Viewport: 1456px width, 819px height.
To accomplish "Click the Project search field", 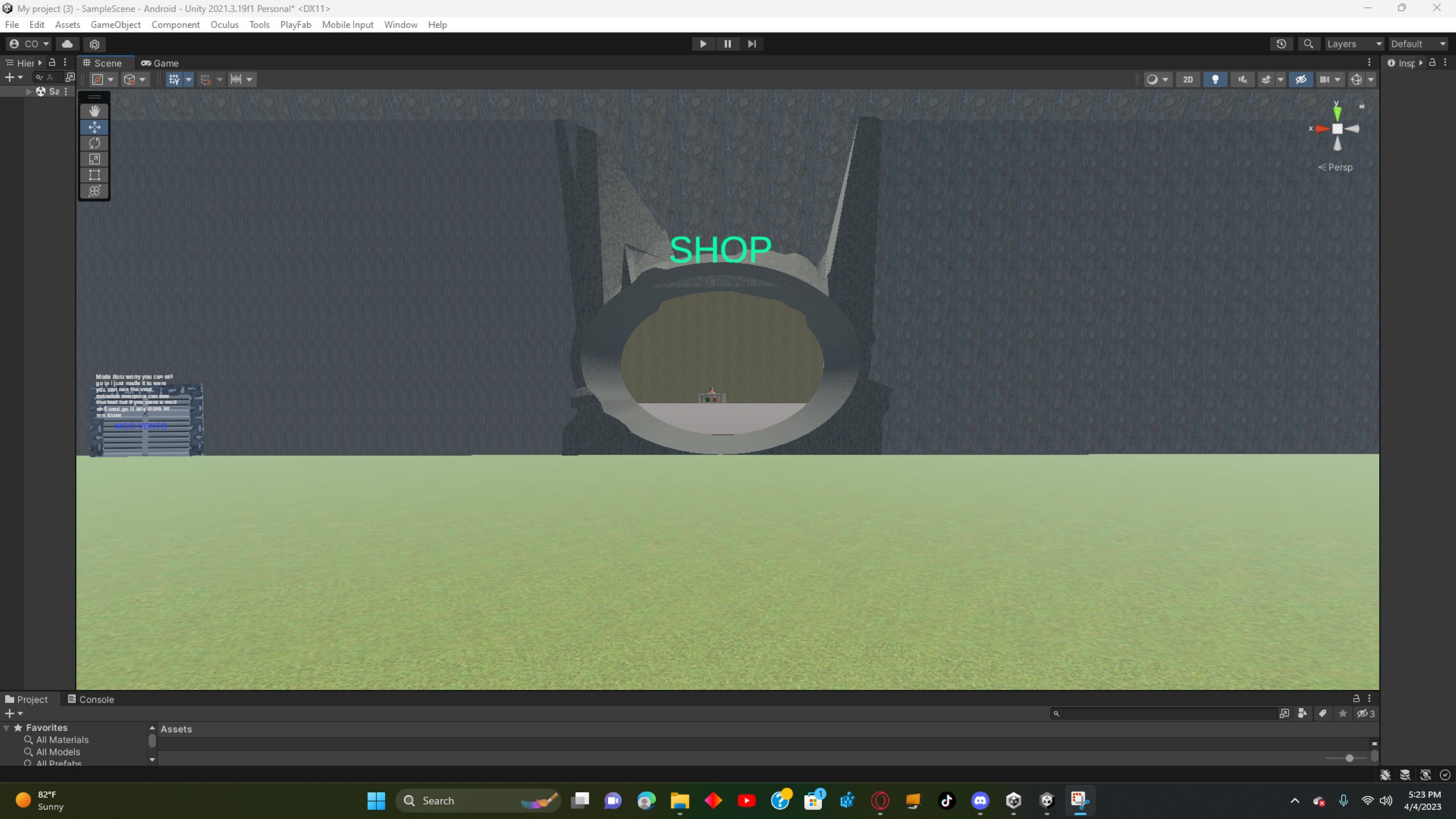I will [1166, 713].
